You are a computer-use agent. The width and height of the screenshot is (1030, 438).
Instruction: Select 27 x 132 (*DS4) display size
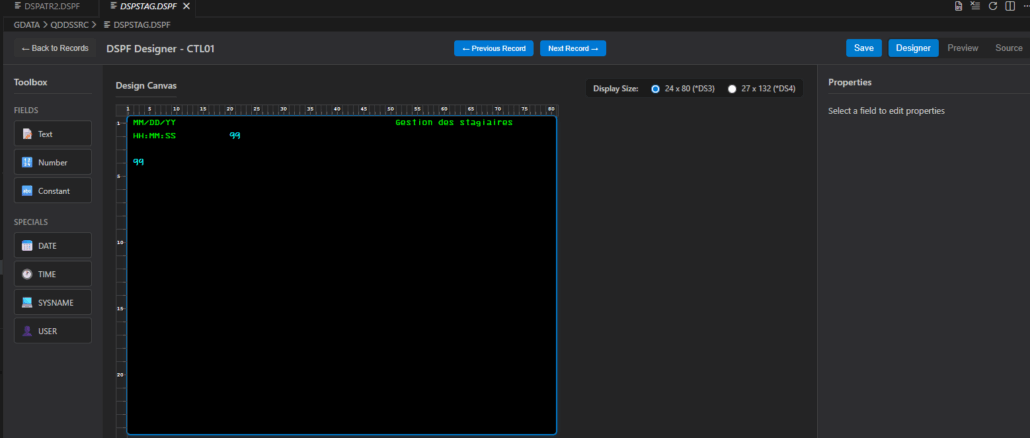732,89
